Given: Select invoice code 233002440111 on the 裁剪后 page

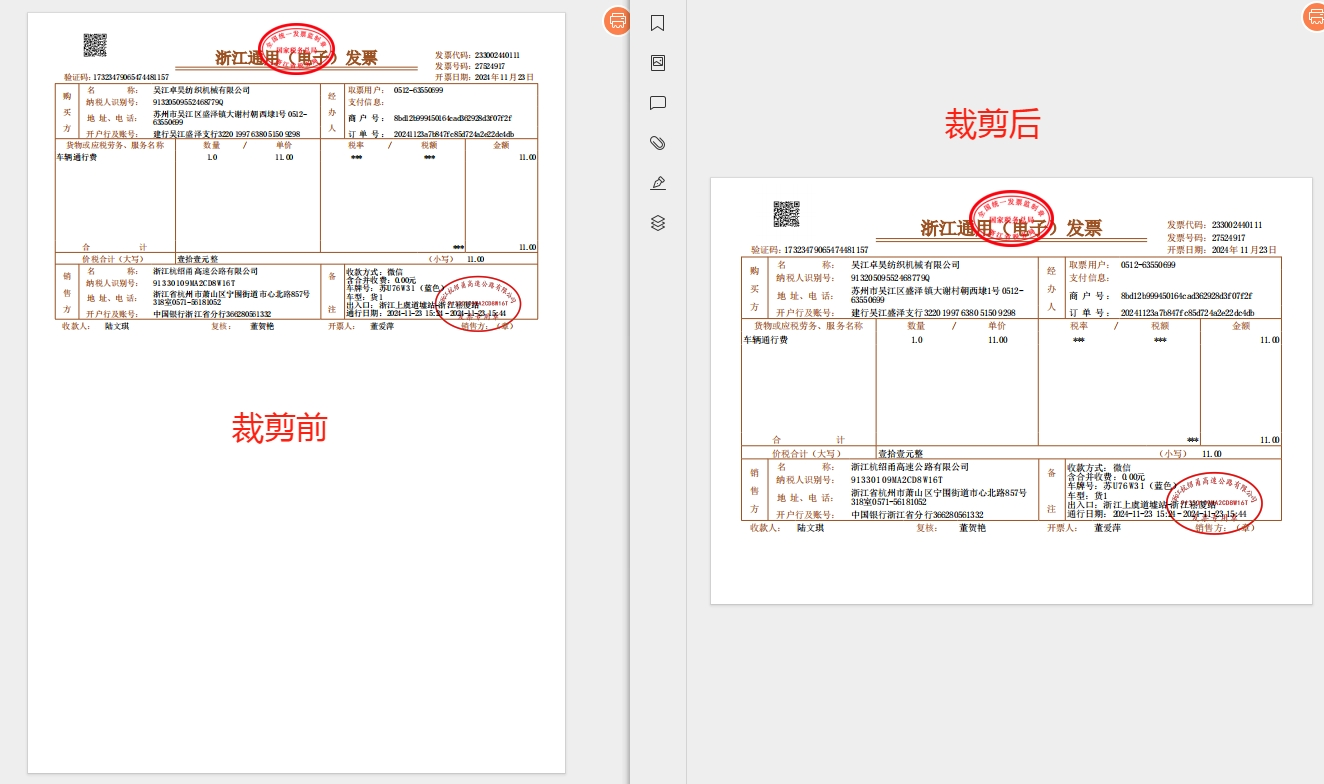Looking at the screenshot, I should tap(1236, 225).
